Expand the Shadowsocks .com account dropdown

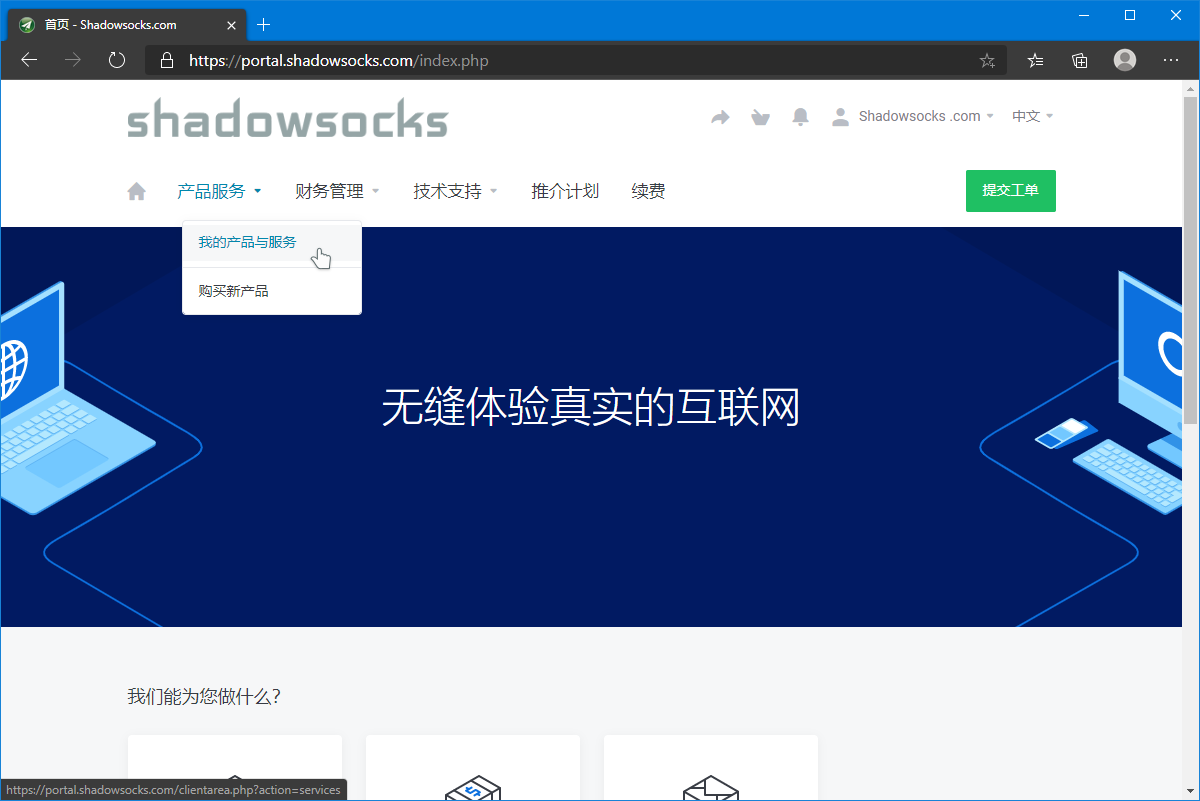pos(913,116)
